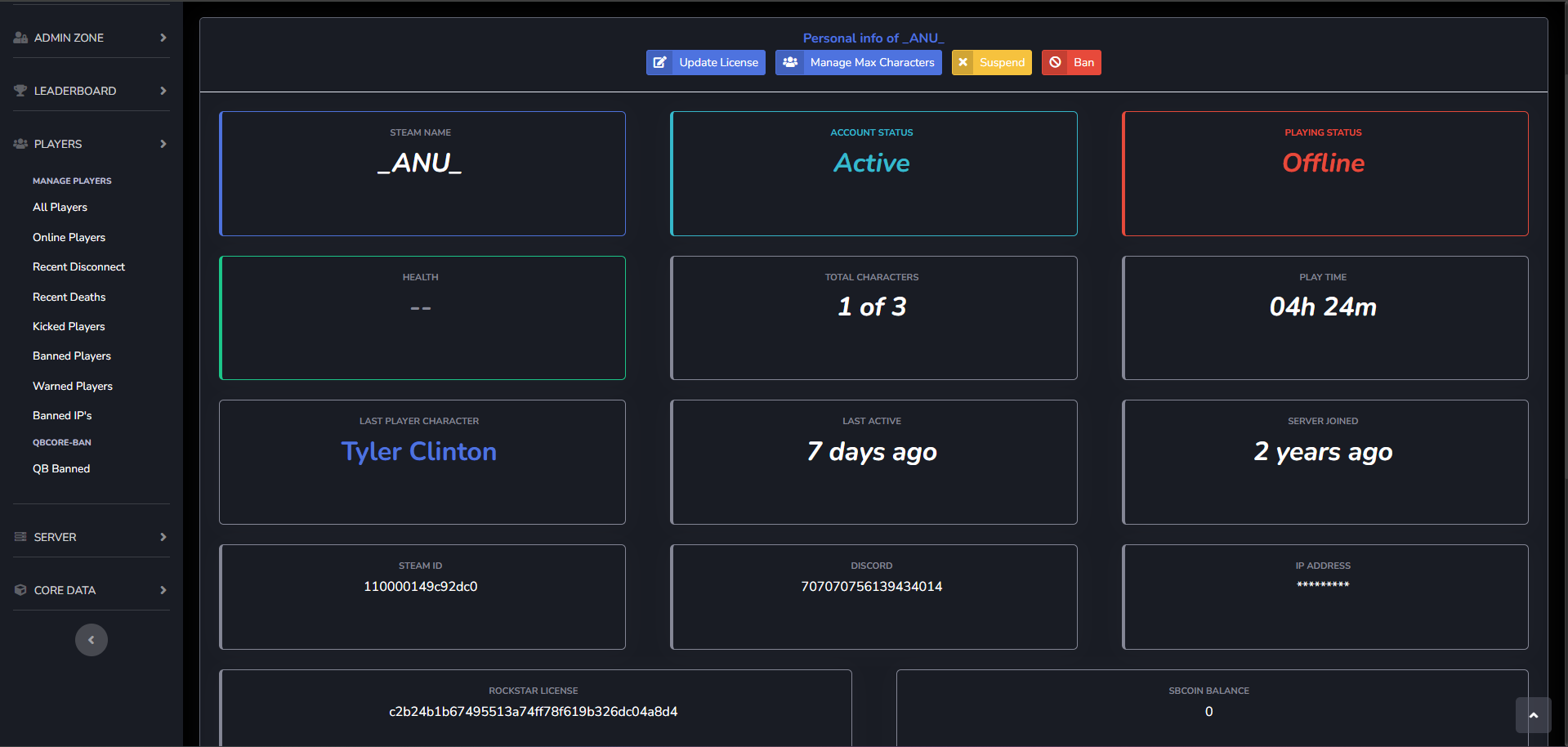Click the Core Data database icon
Image resolution: width=1568 pixels, height=747 pixels.
[x=20, y=589]
